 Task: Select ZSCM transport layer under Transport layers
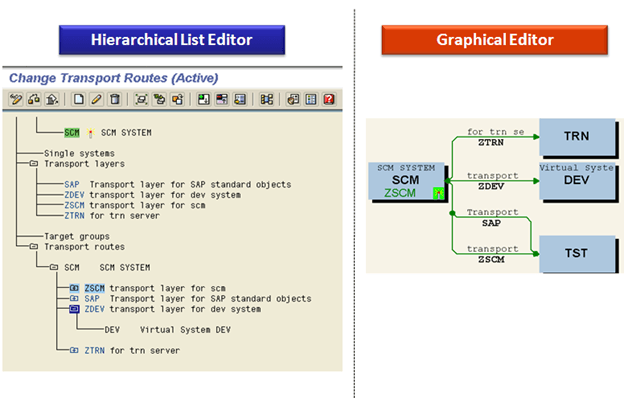click(x=135, y=205)
